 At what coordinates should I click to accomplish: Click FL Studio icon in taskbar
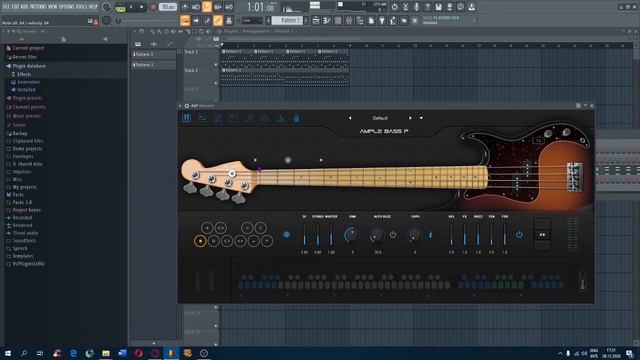coord(171,353)
